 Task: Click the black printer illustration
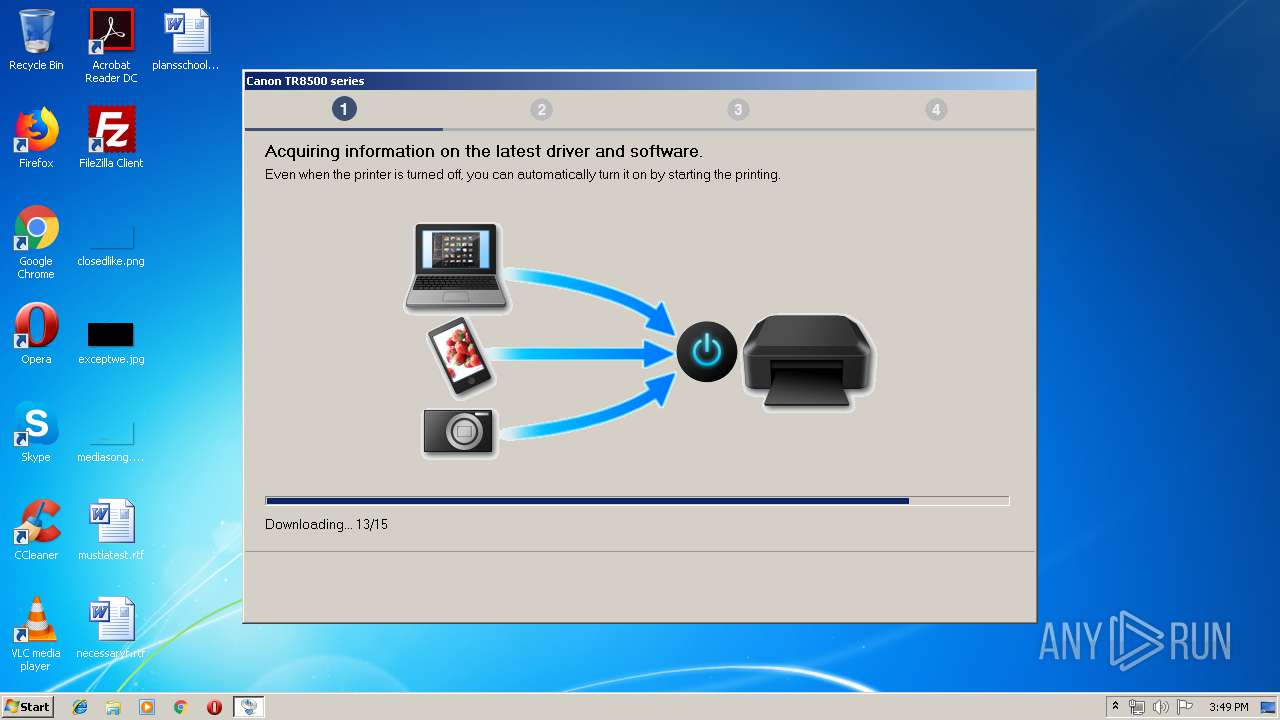[808, 362]
